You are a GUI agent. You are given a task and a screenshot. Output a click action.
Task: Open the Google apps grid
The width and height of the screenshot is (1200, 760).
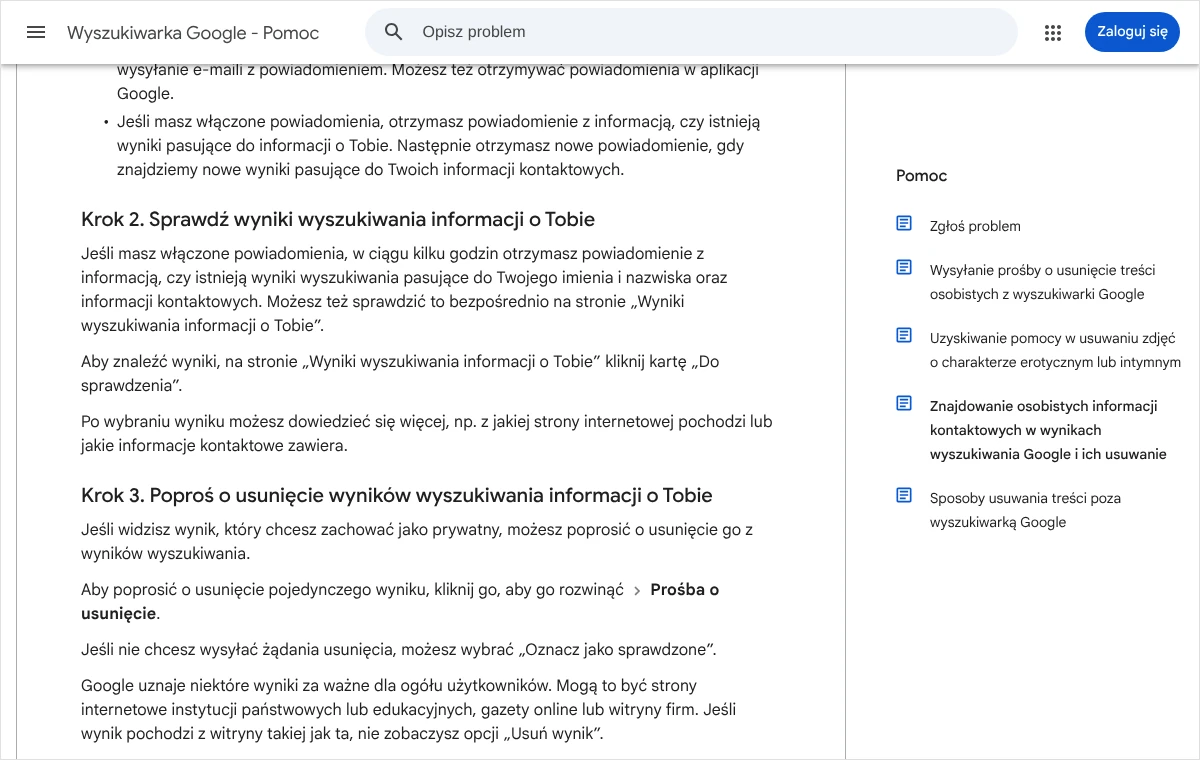pyautogui.click(x=1052, y=32)
